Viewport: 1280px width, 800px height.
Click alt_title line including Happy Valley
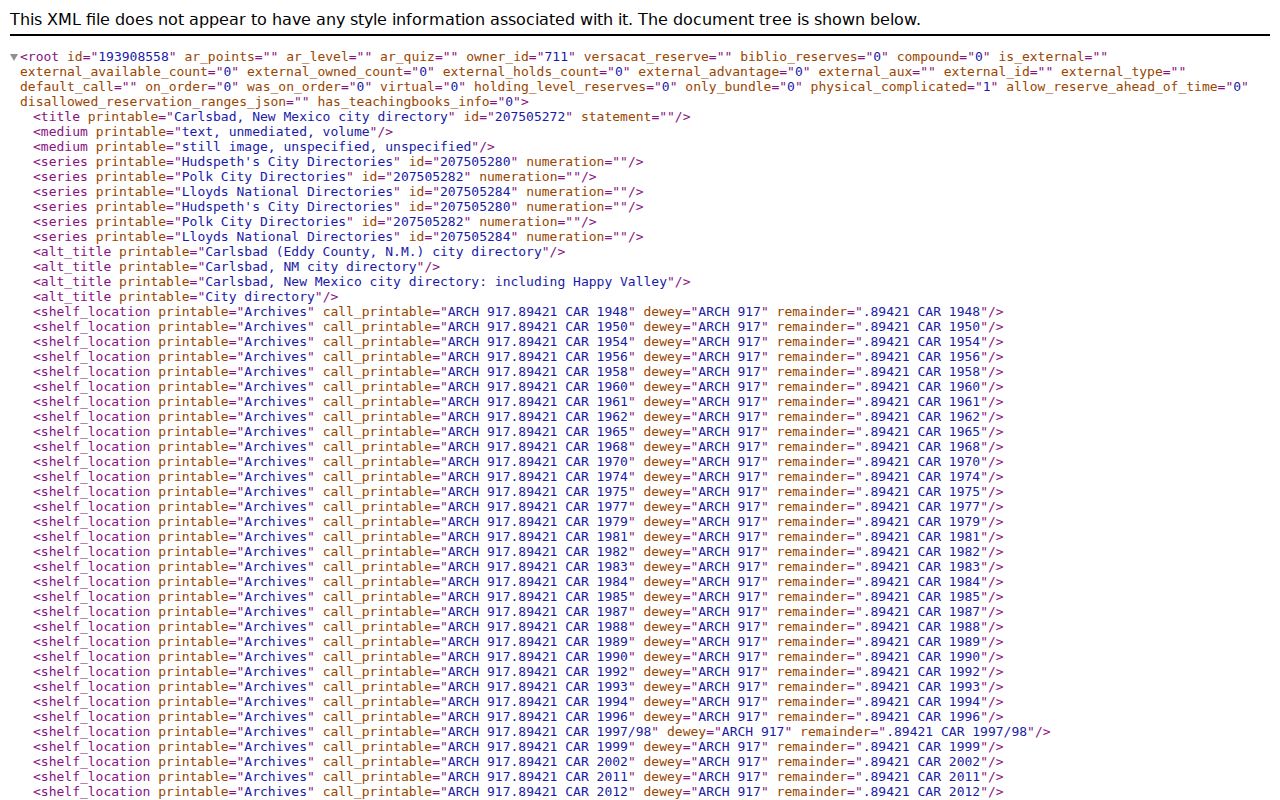coord(362,282)
